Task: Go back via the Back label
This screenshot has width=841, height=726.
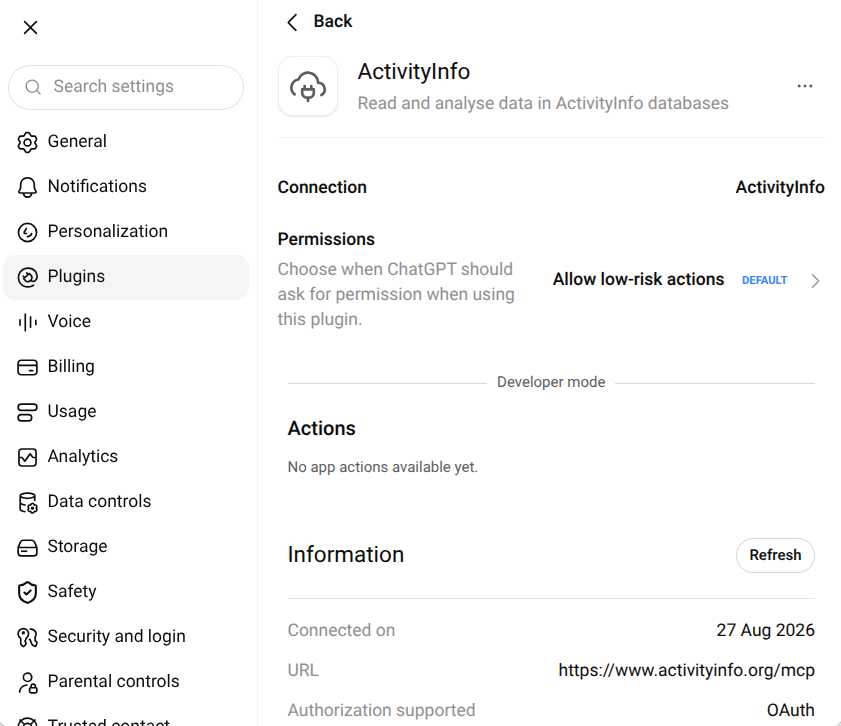Action: [x=333, y=21]
